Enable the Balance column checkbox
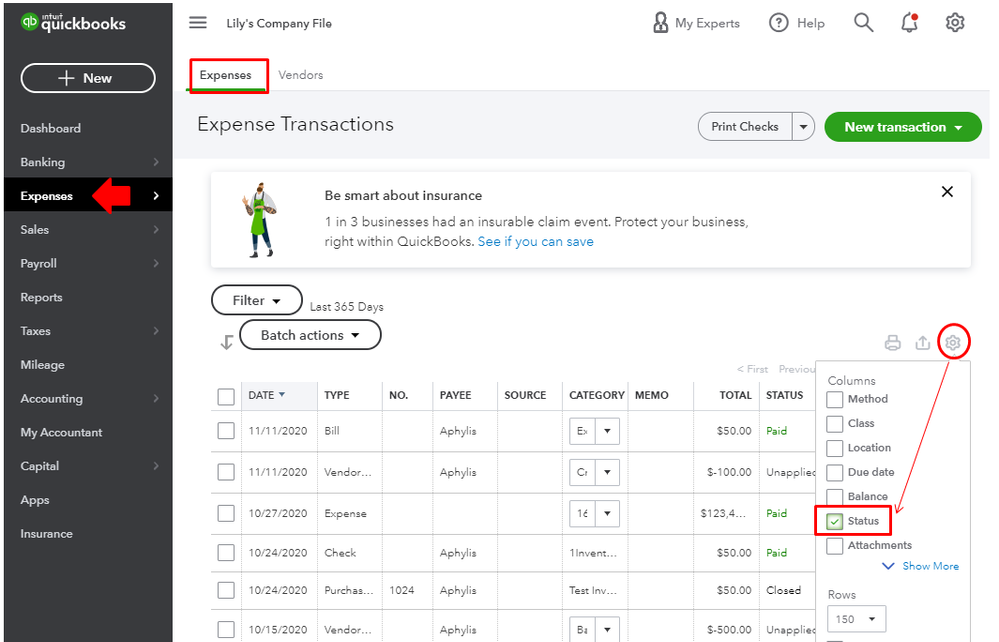Viewport: 999px width, 642px height. [x=835, y=497]
